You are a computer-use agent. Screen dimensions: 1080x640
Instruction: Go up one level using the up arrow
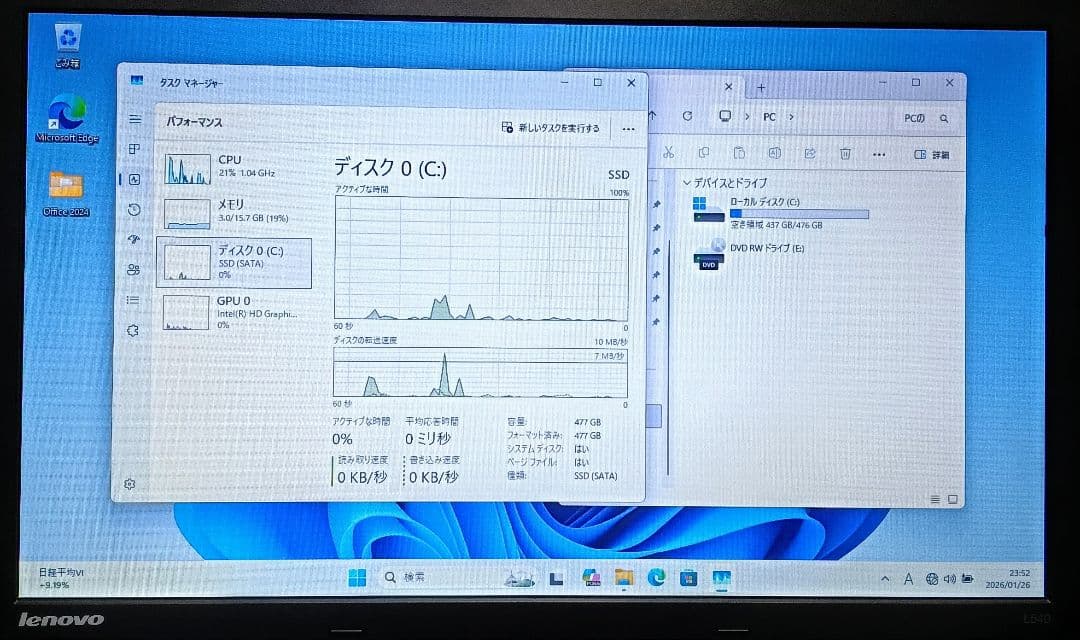click(652, 116)
